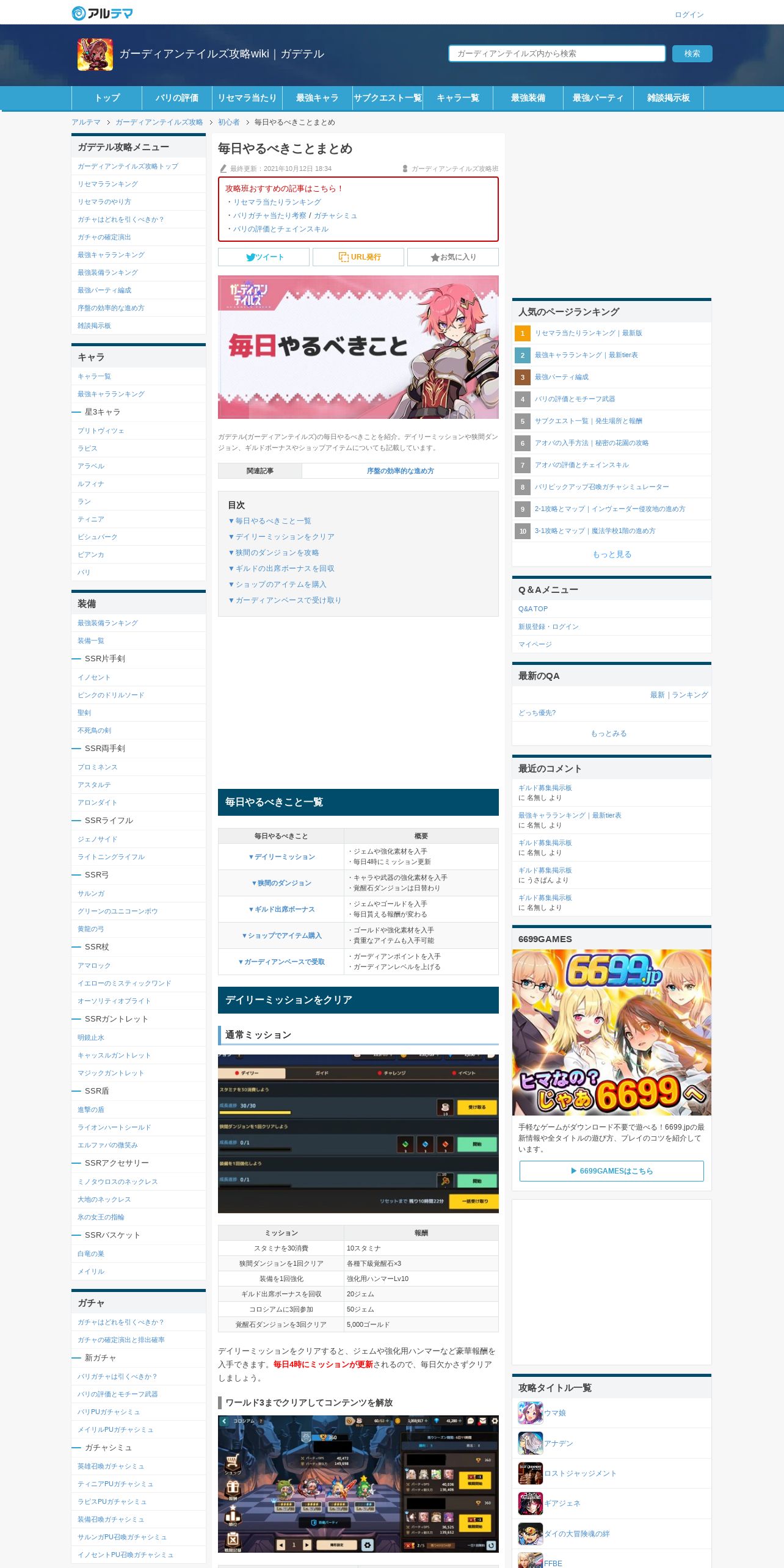Click ▼デイリーミッション table link
This screenshot has width=784, height=1568.
point(281,857)
